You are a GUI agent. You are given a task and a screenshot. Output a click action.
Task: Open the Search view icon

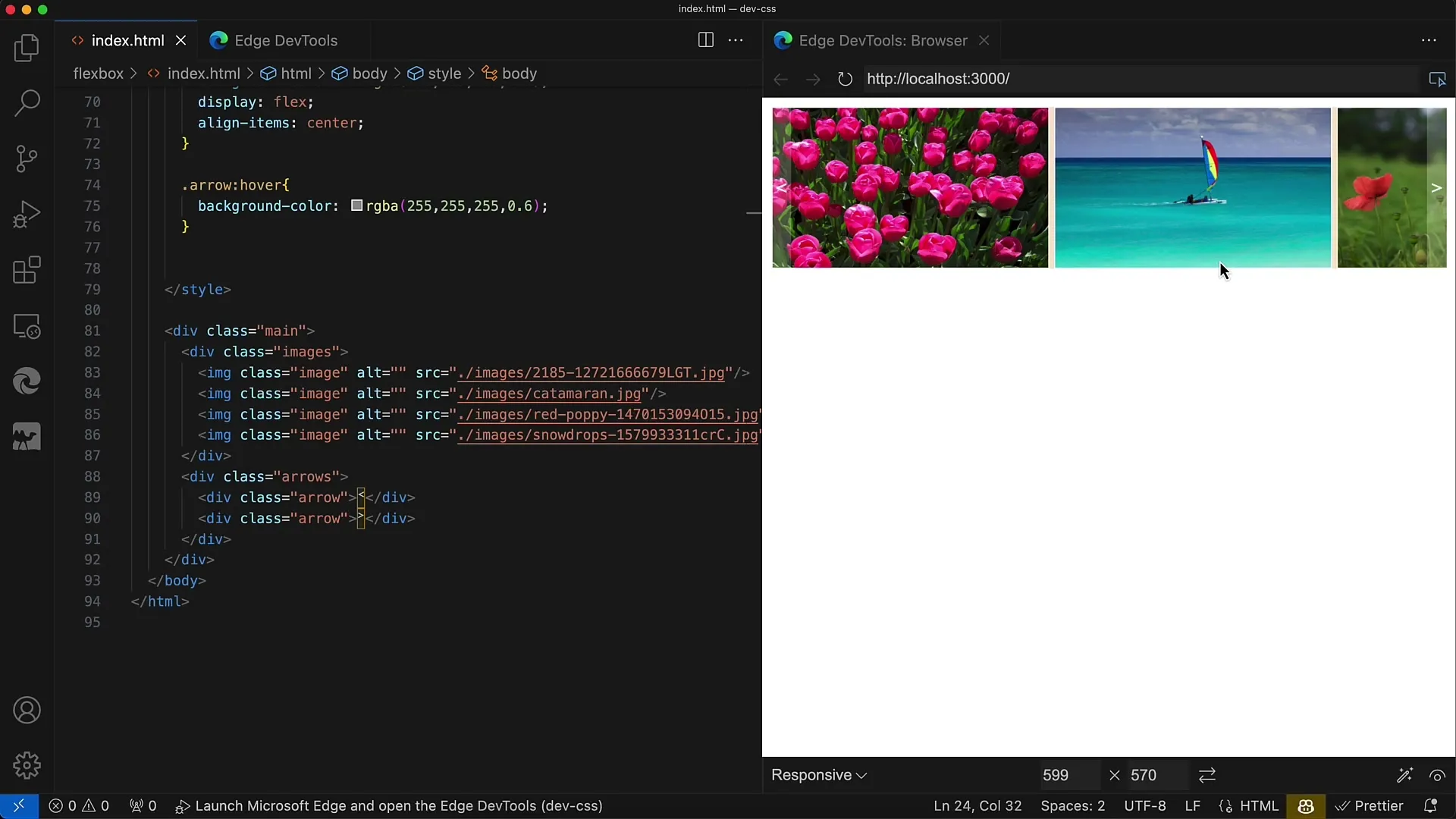[27, 103]
